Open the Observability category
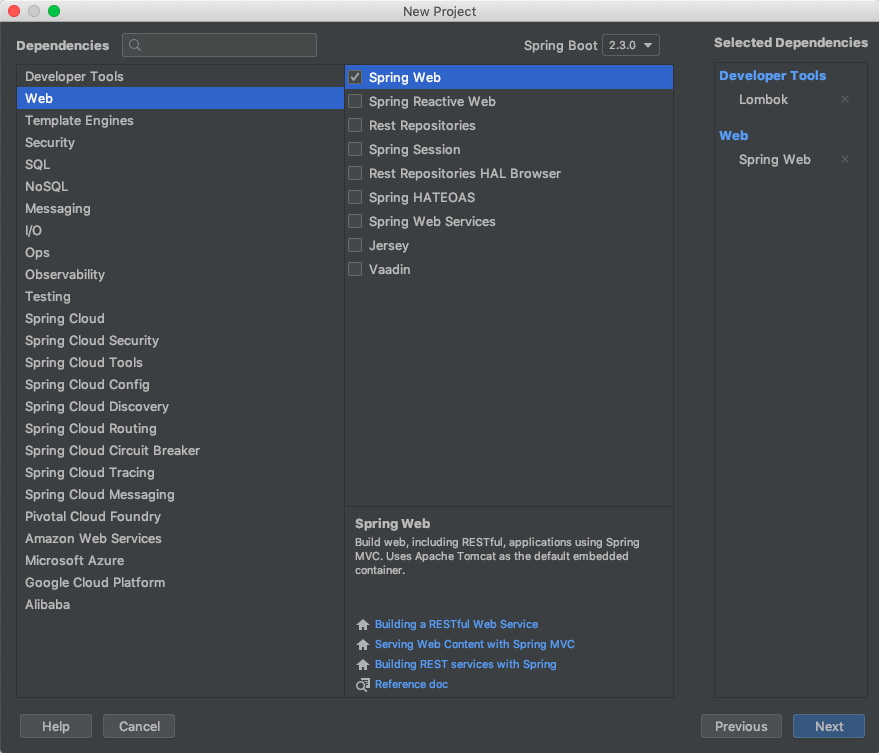The width and height of the screenshot is (879, 753). pos(180,274)
